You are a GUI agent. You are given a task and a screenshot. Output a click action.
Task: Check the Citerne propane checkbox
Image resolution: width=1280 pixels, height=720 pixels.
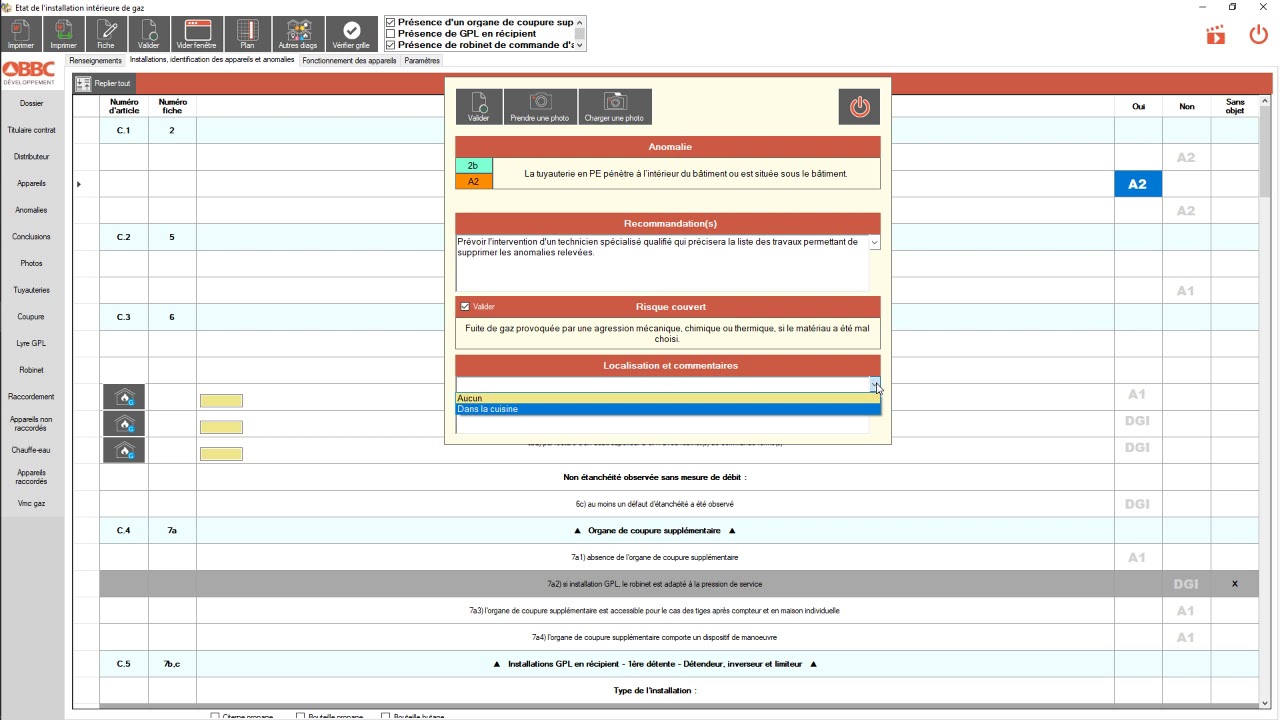coord(215,716)
